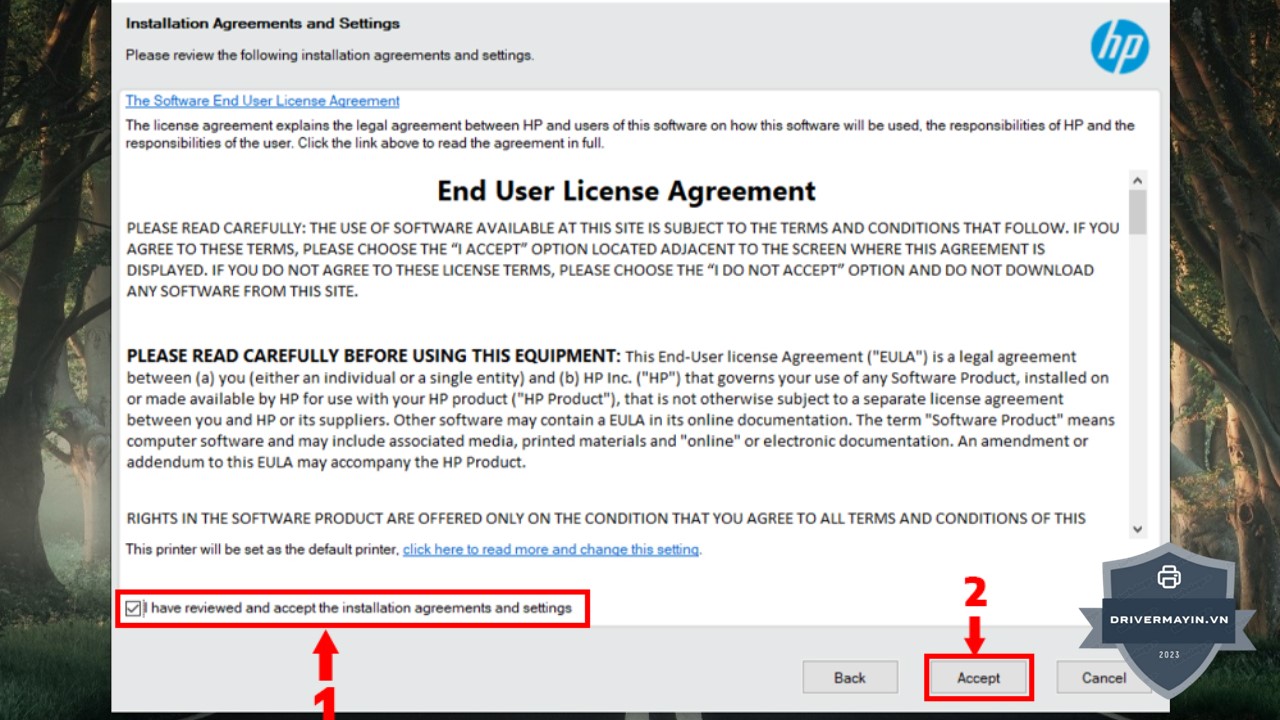
Task: Click the license scrollbar thumb
Action: point(1138,212)
